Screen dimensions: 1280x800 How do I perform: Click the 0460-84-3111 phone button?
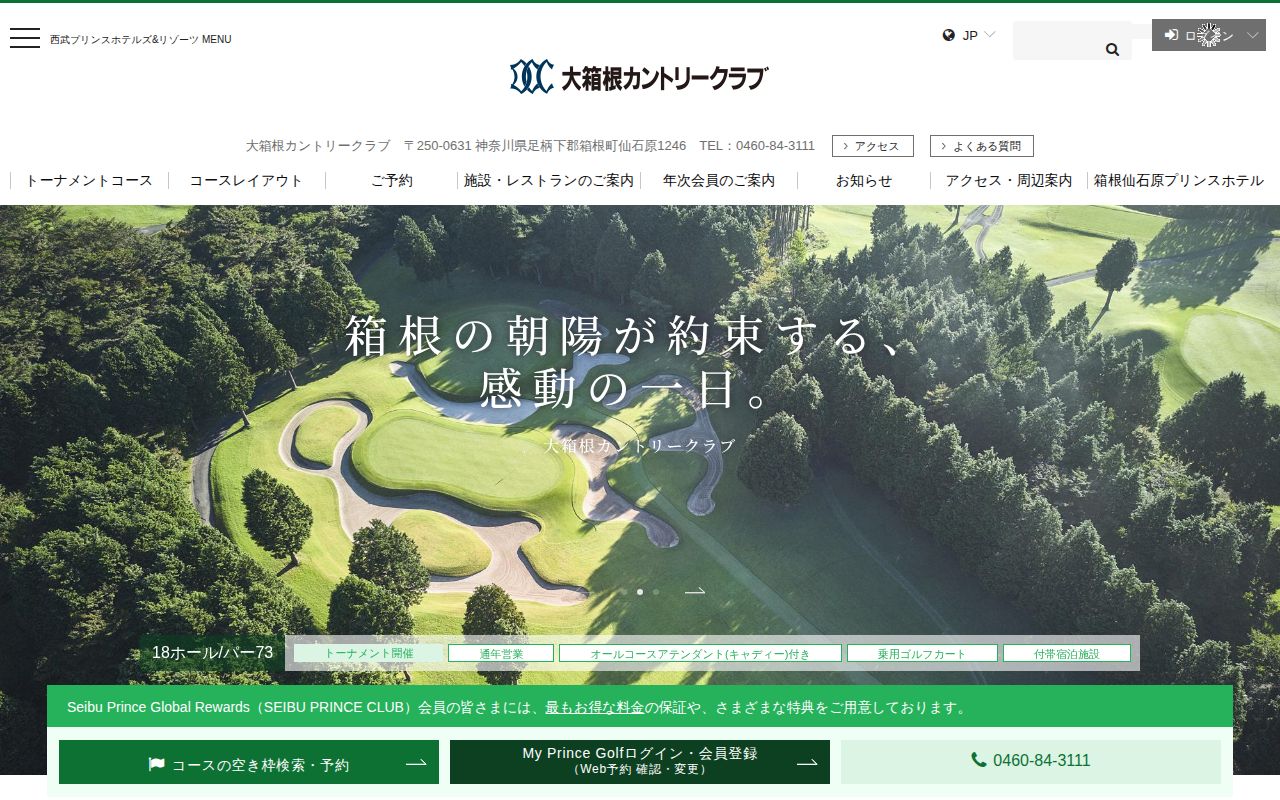[1031, 762]
